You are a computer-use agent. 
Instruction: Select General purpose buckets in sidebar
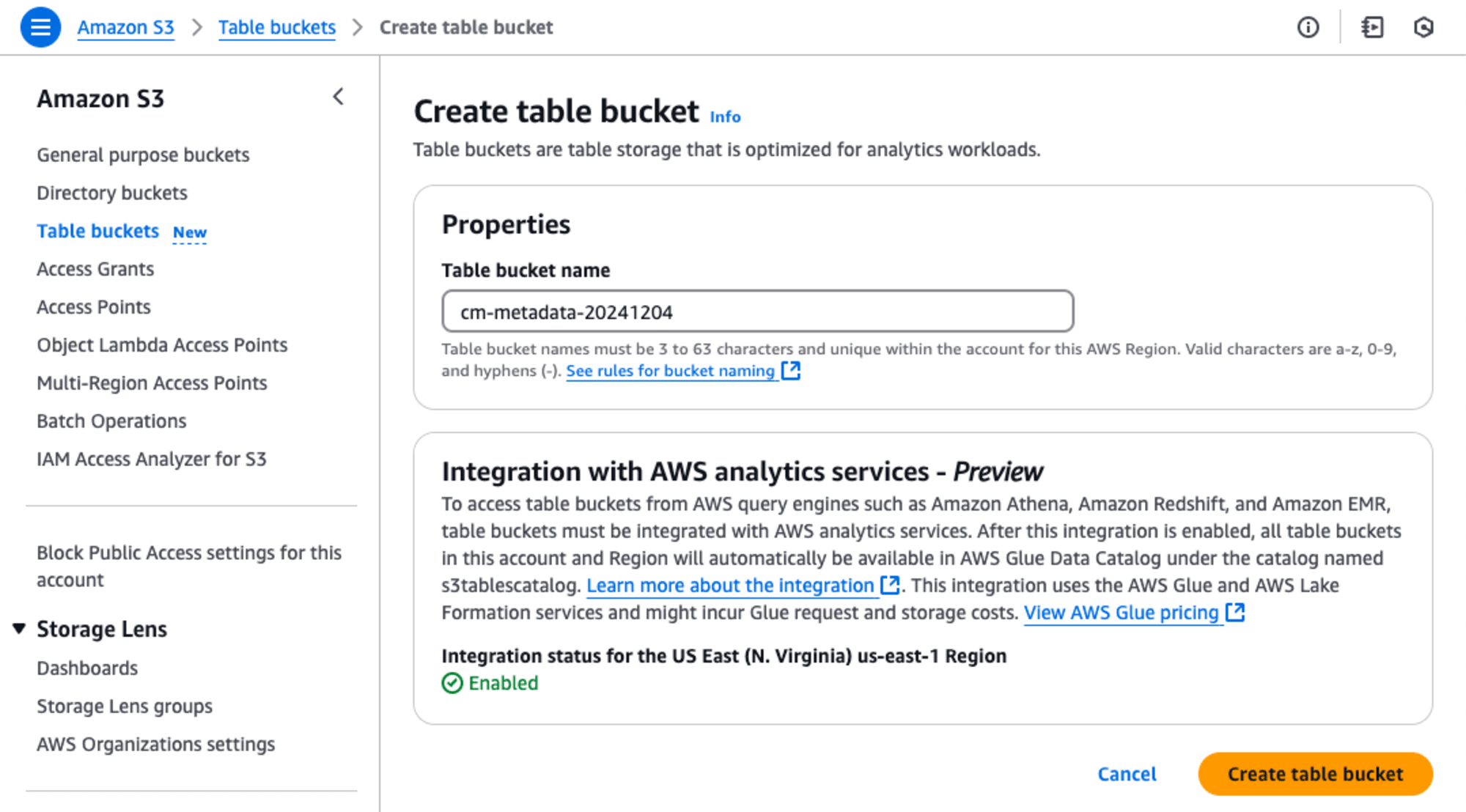click(x=143, y=155)
